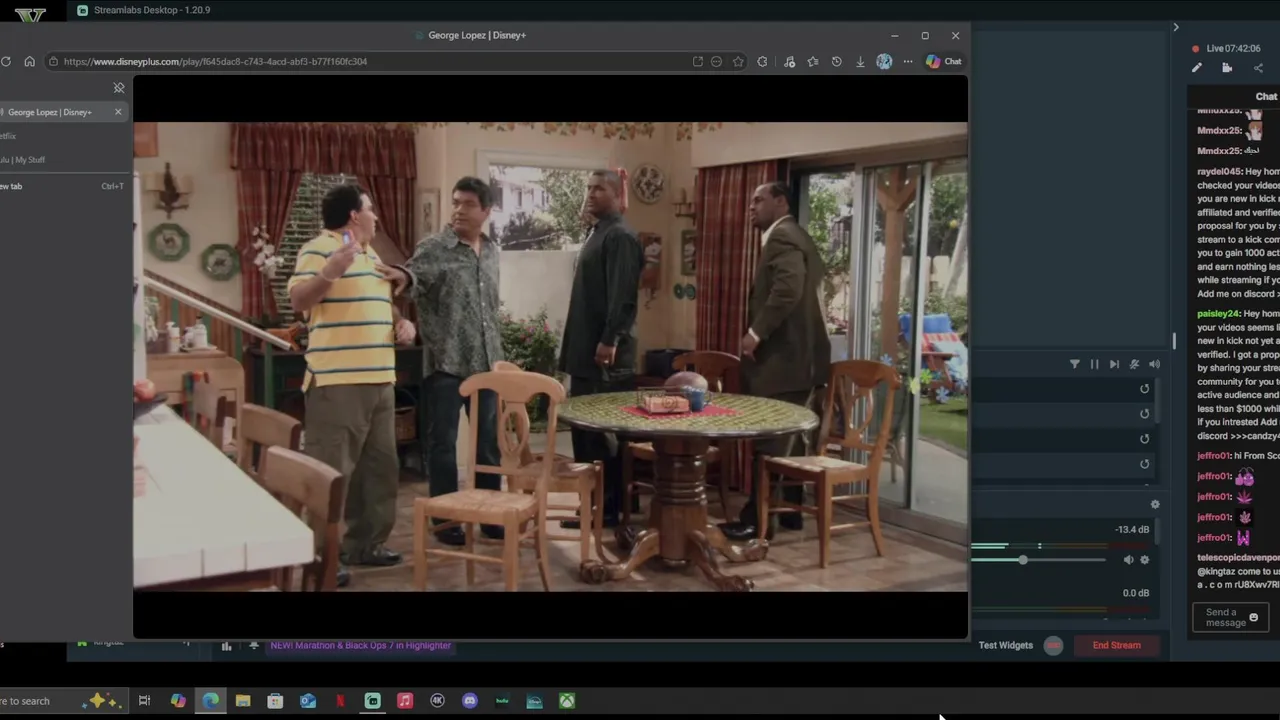Click the Send a message chat box
This screenshot has width=1280, height=720.
[1230, 617]
